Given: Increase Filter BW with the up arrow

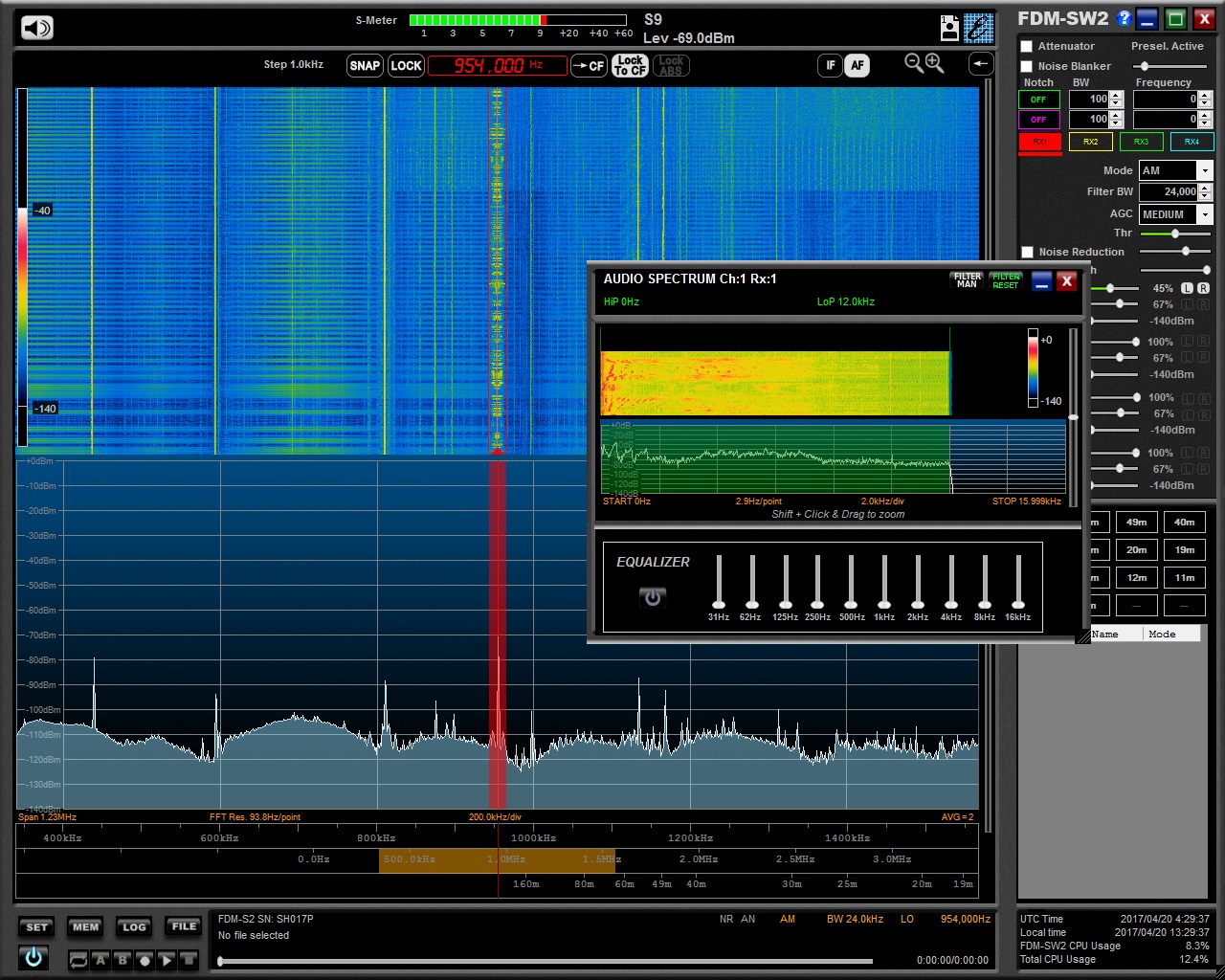Looking at the screenshot, I should tap(1205, 188).
